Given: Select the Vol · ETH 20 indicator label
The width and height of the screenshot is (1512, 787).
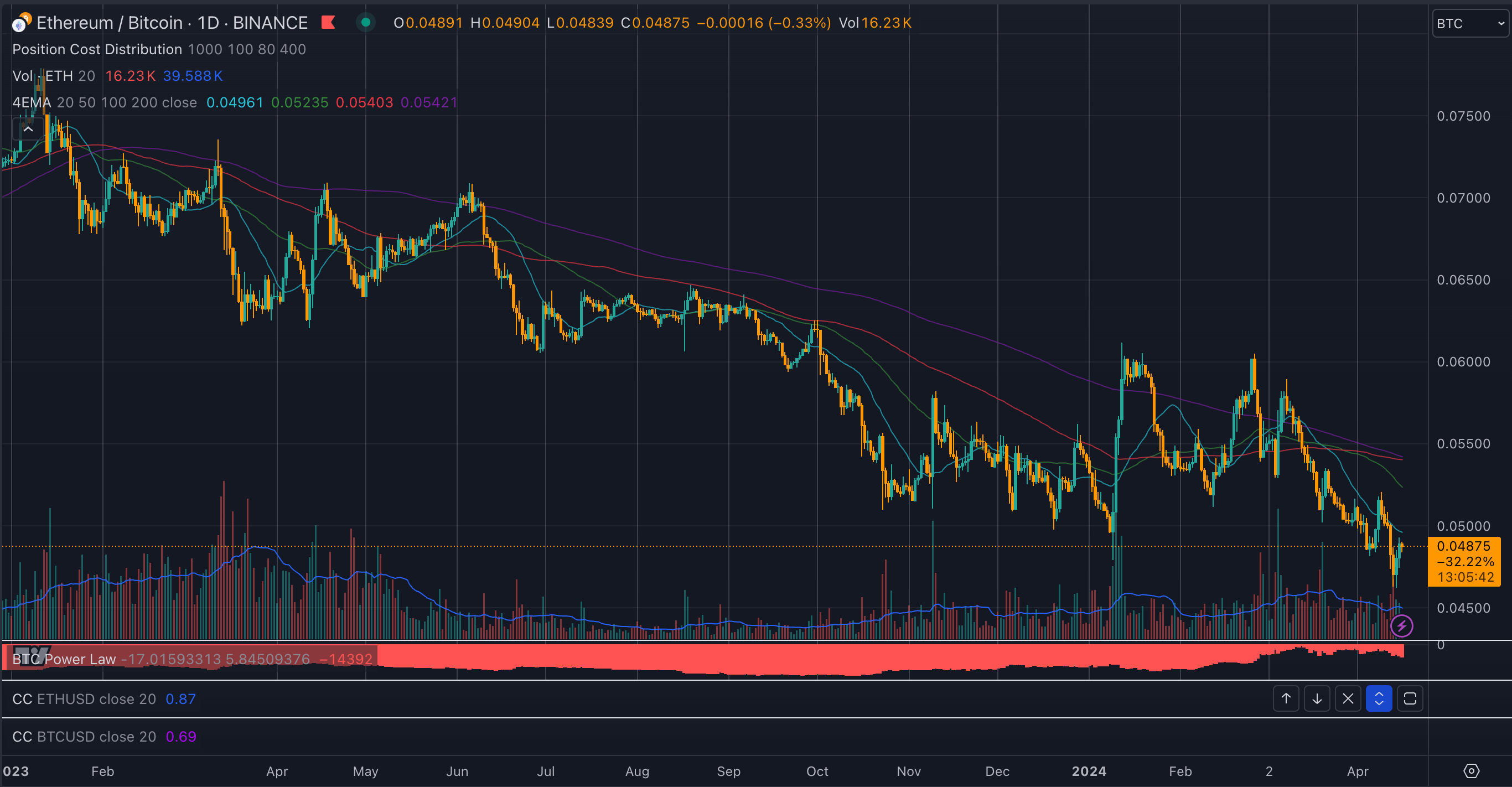Looking at the screenshot, I should coord(54,76).
